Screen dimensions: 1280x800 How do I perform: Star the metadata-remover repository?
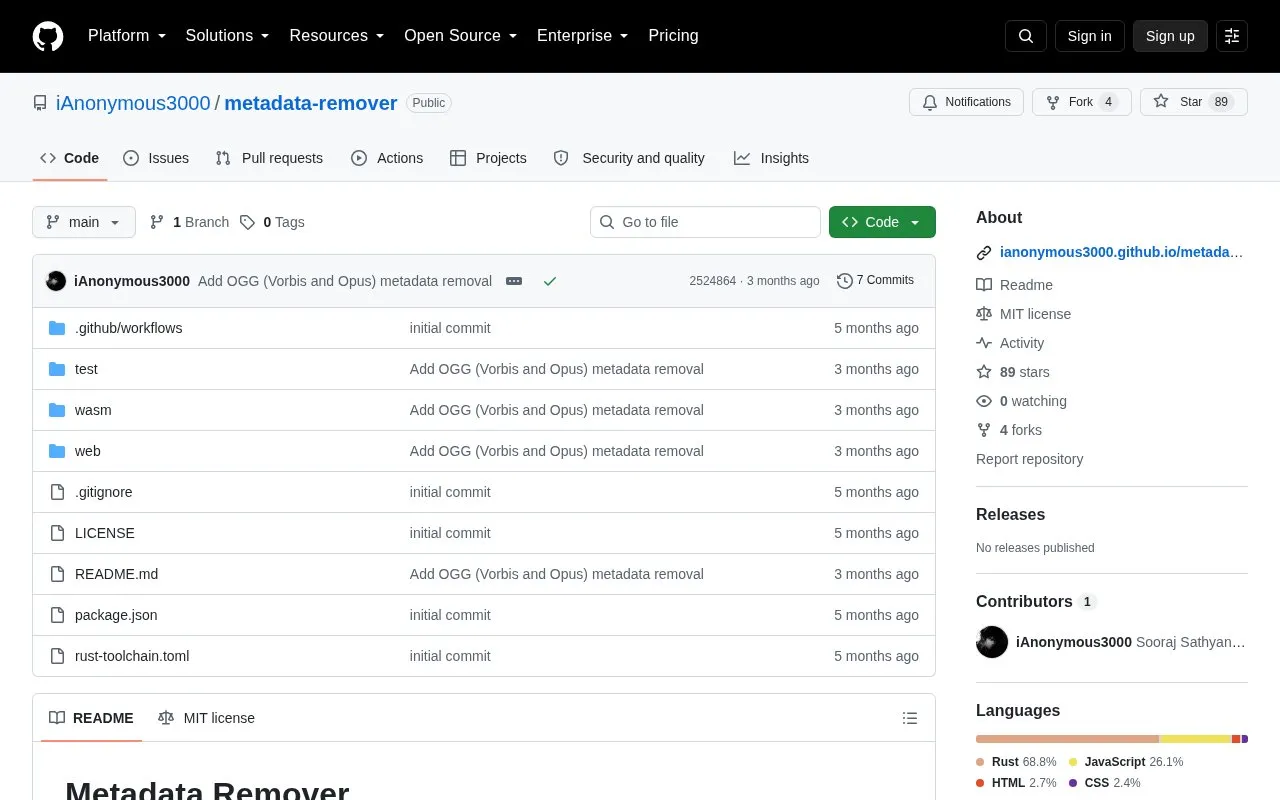1194,102
